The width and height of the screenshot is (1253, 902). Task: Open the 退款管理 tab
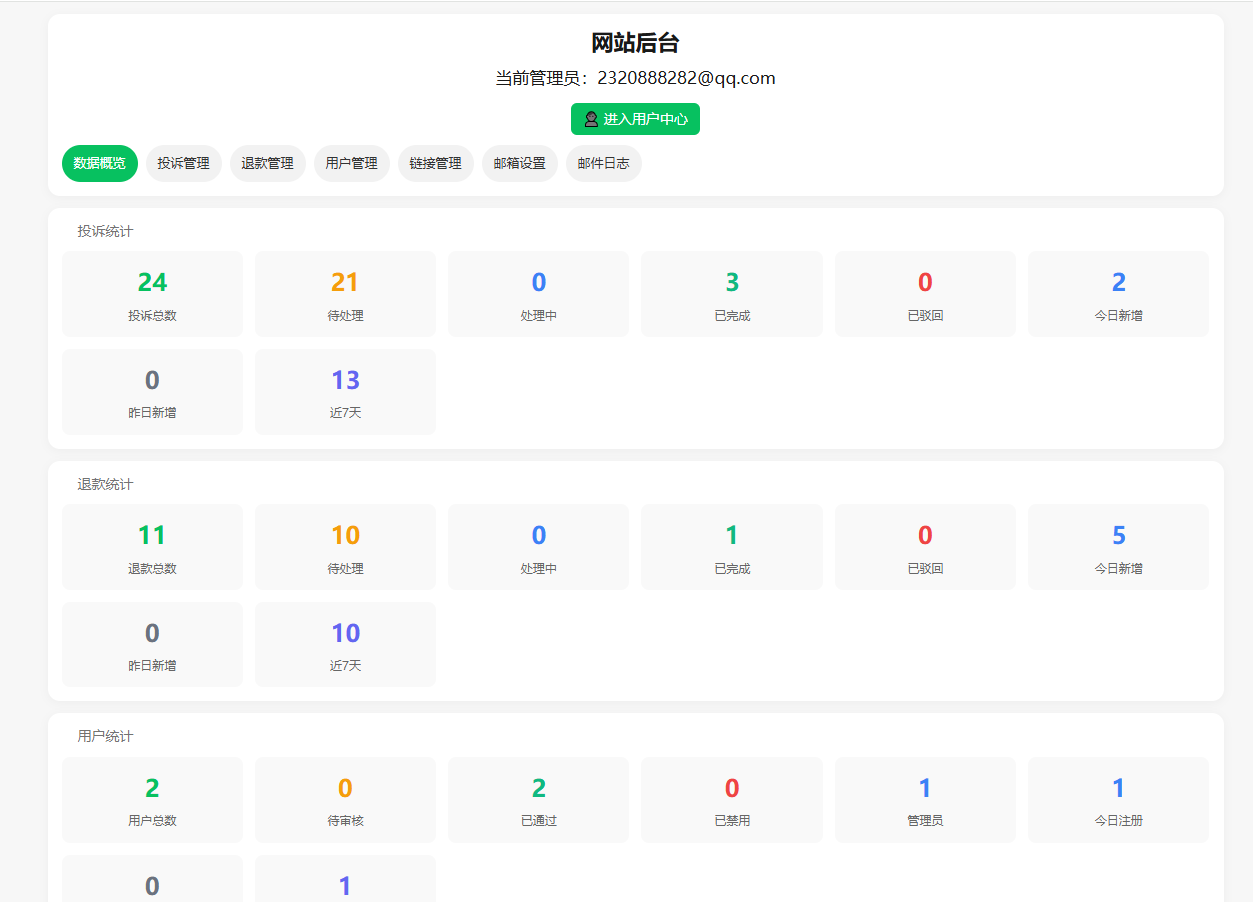[x=268, y=164]
